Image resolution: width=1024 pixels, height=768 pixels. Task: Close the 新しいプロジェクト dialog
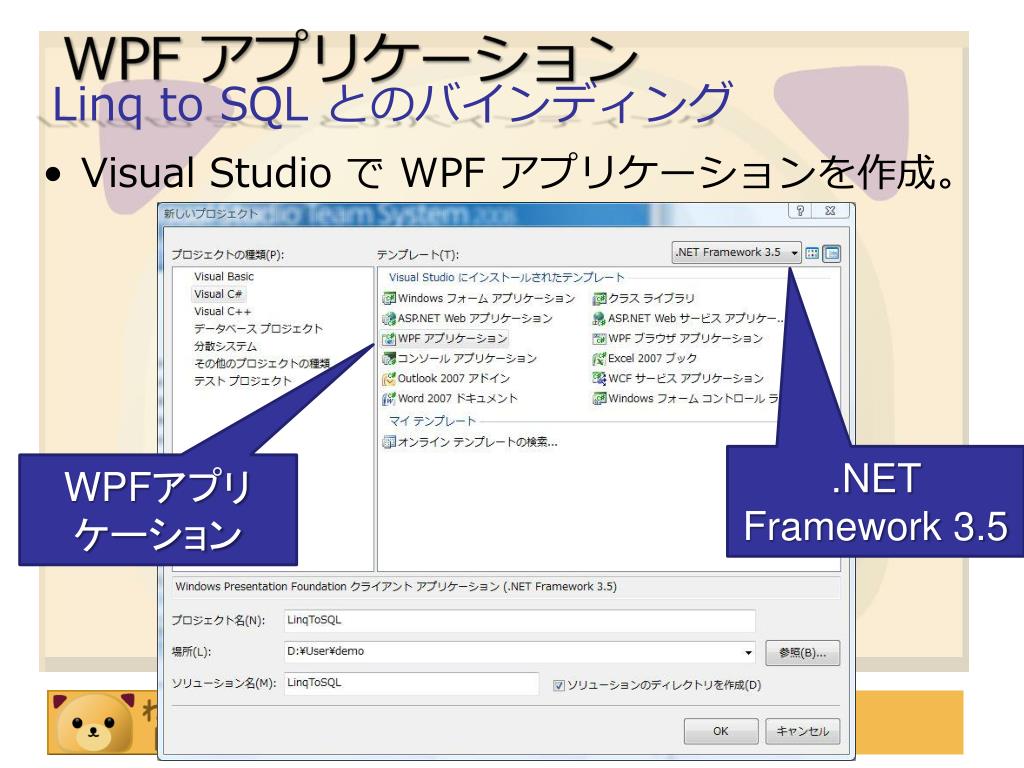pos(830,210)
